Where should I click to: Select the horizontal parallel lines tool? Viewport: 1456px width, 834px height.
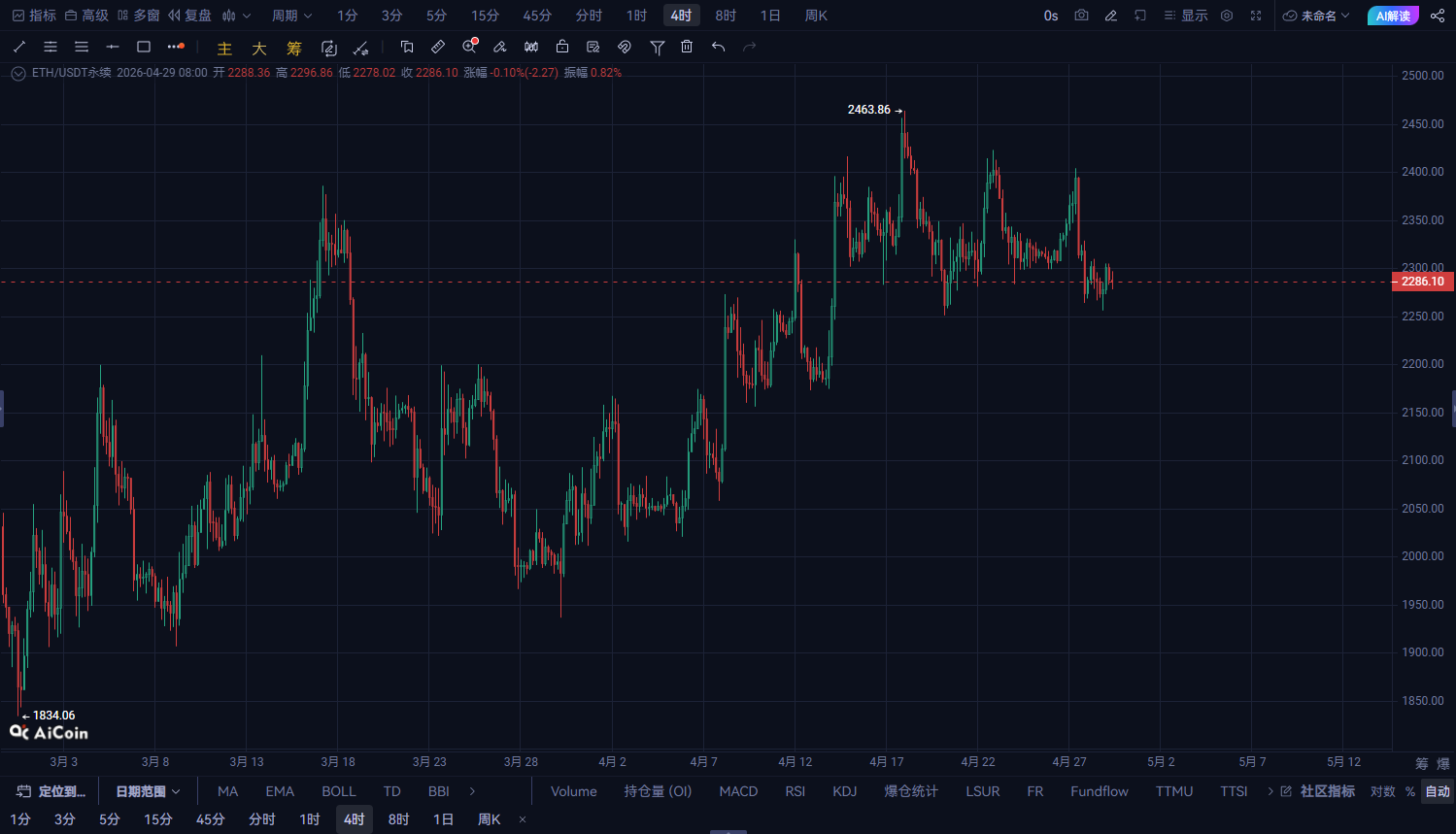click(x=82, y=47)
